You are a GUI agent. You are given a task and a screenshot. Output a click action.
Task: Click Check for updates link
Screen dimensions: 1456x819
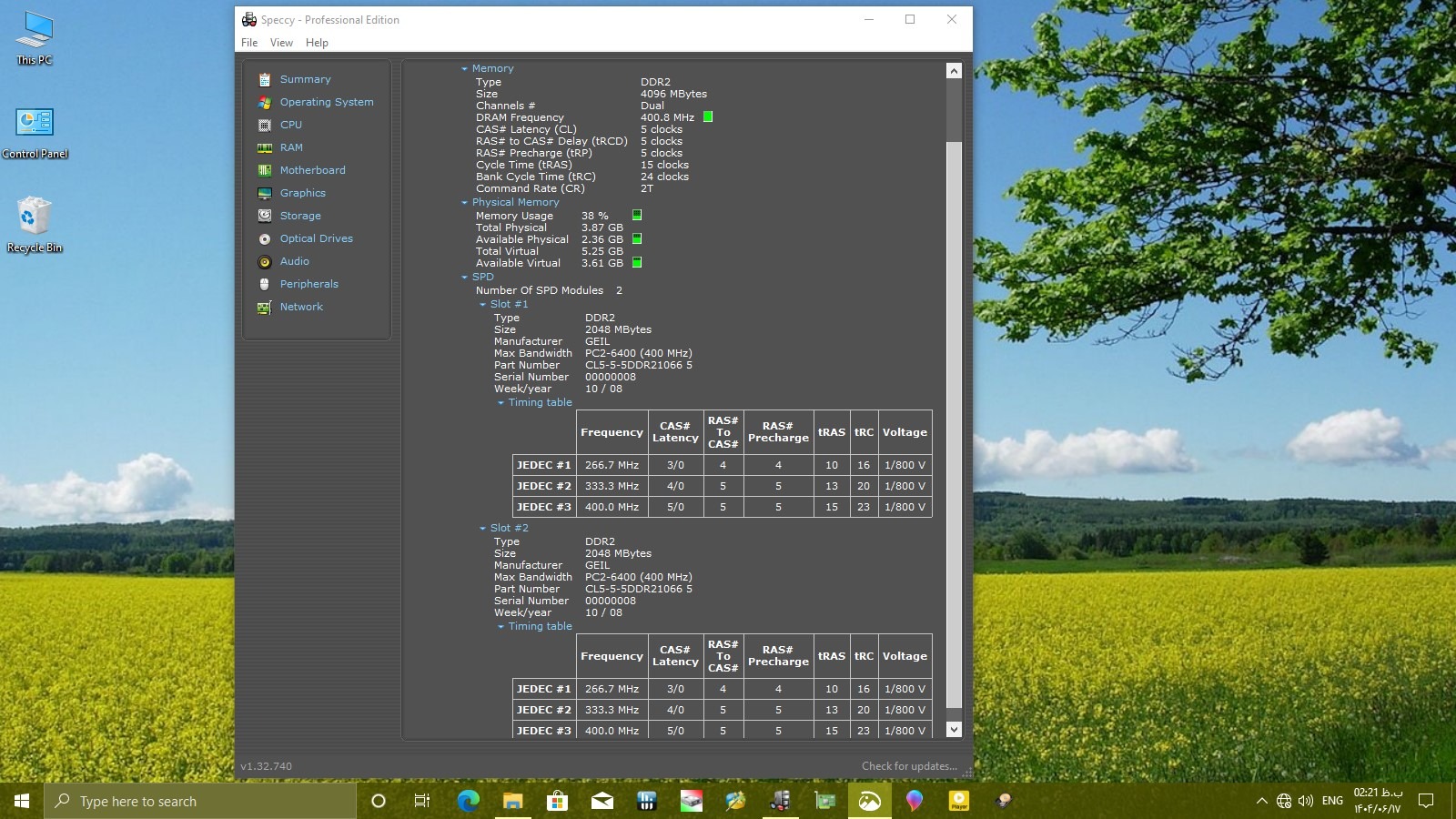(x=909, y=766)
